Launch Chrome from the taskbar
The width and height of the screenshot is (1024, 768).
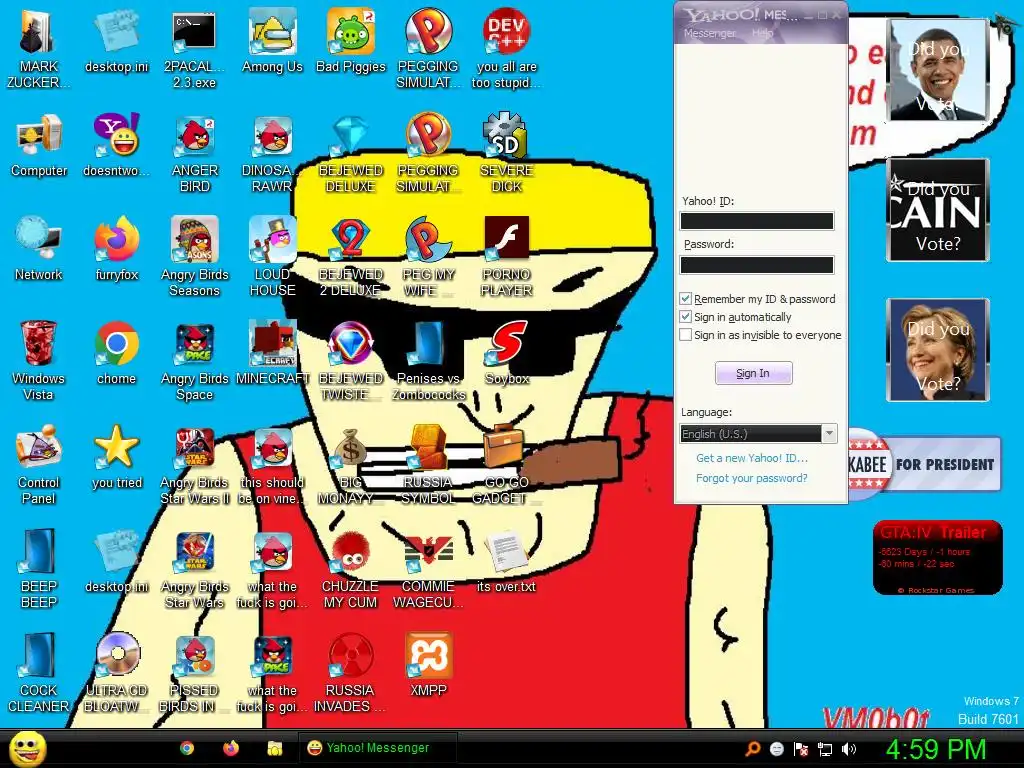(187, 748)
